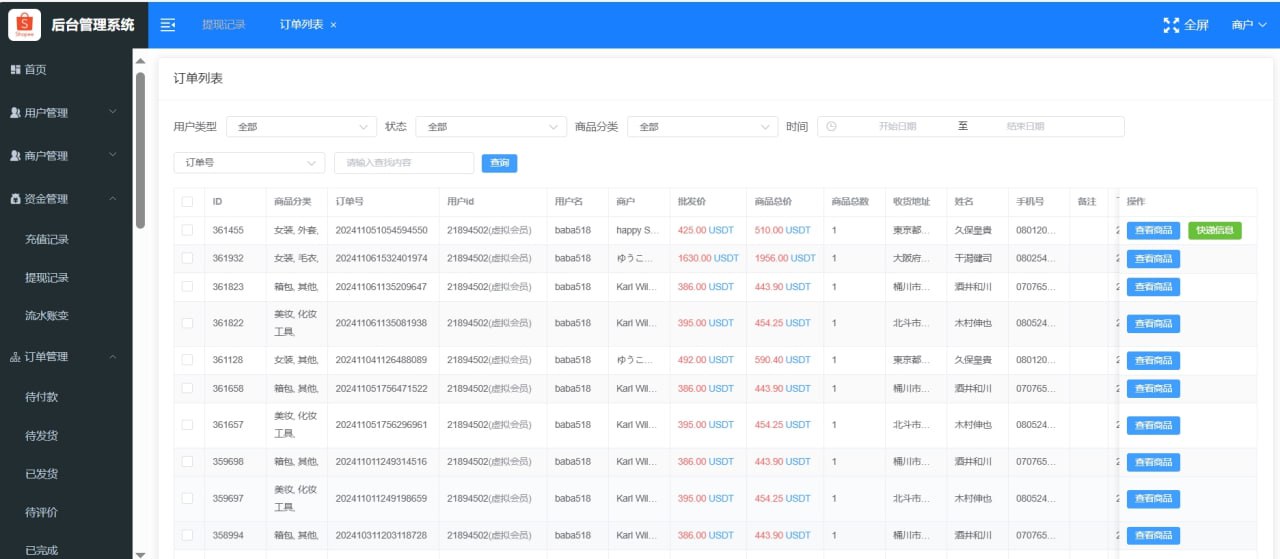This screenshot has width=1280, height=559.
Task: Click 查看商品 for order 361128
Action: pos(1153,360)
